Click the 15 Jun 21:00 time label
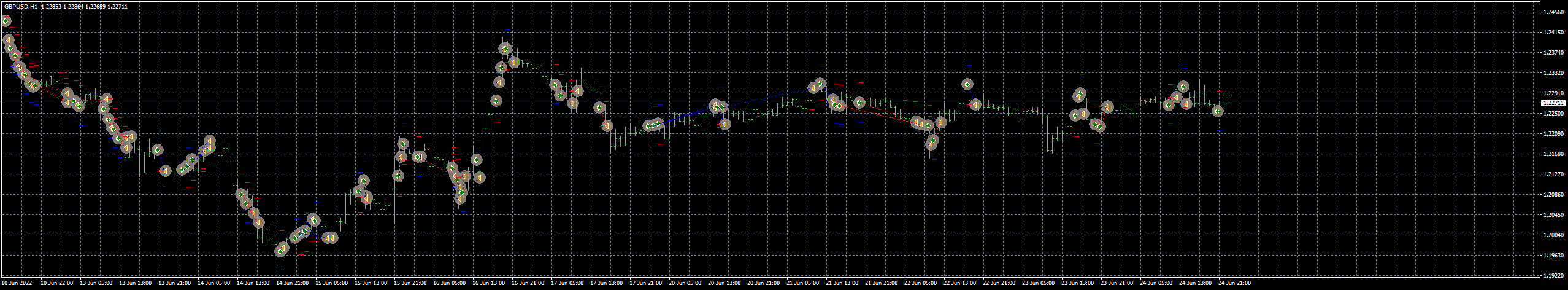Image resolution: width=1568 pixels, height=290 pixels. (410, 284)
